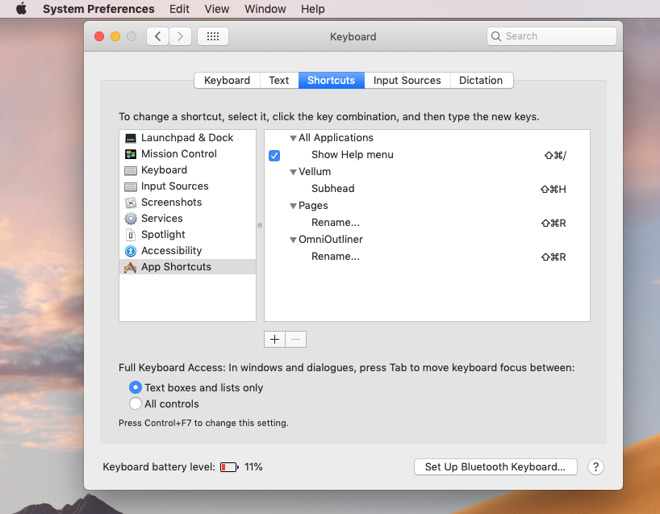Remove shortcut with the minus button
Viewport: 660px width, 514px height.
(296, 339)
